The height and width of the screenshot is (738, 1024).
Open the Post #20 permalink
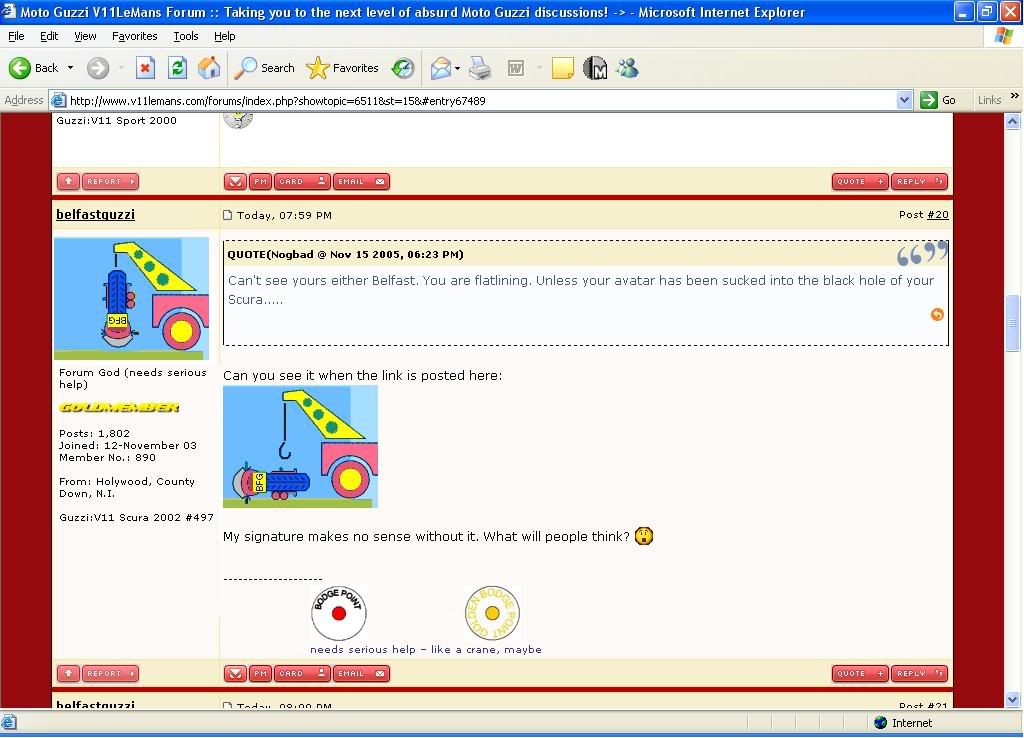[x=938, y=214]
